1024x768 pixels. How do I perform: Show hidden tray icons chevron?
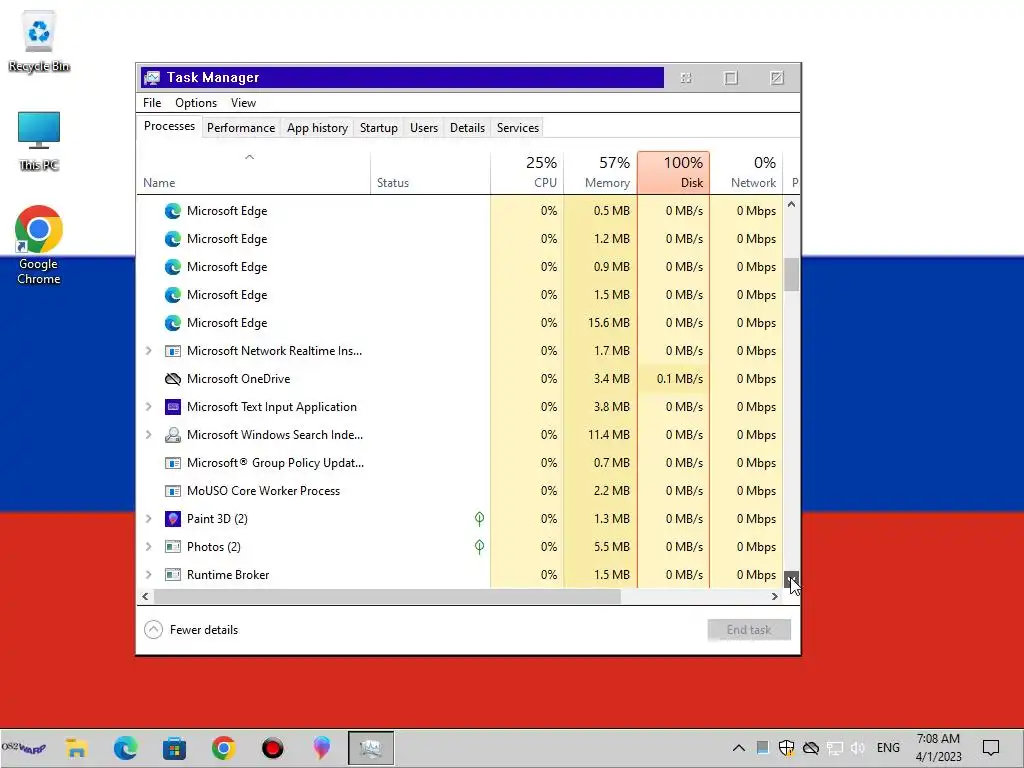click(x=739, y=748)
